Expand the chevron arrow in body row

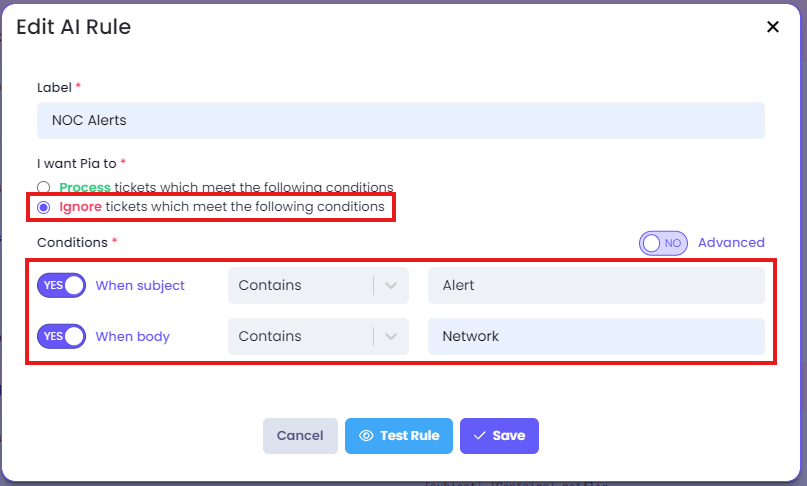click(391, 336)
